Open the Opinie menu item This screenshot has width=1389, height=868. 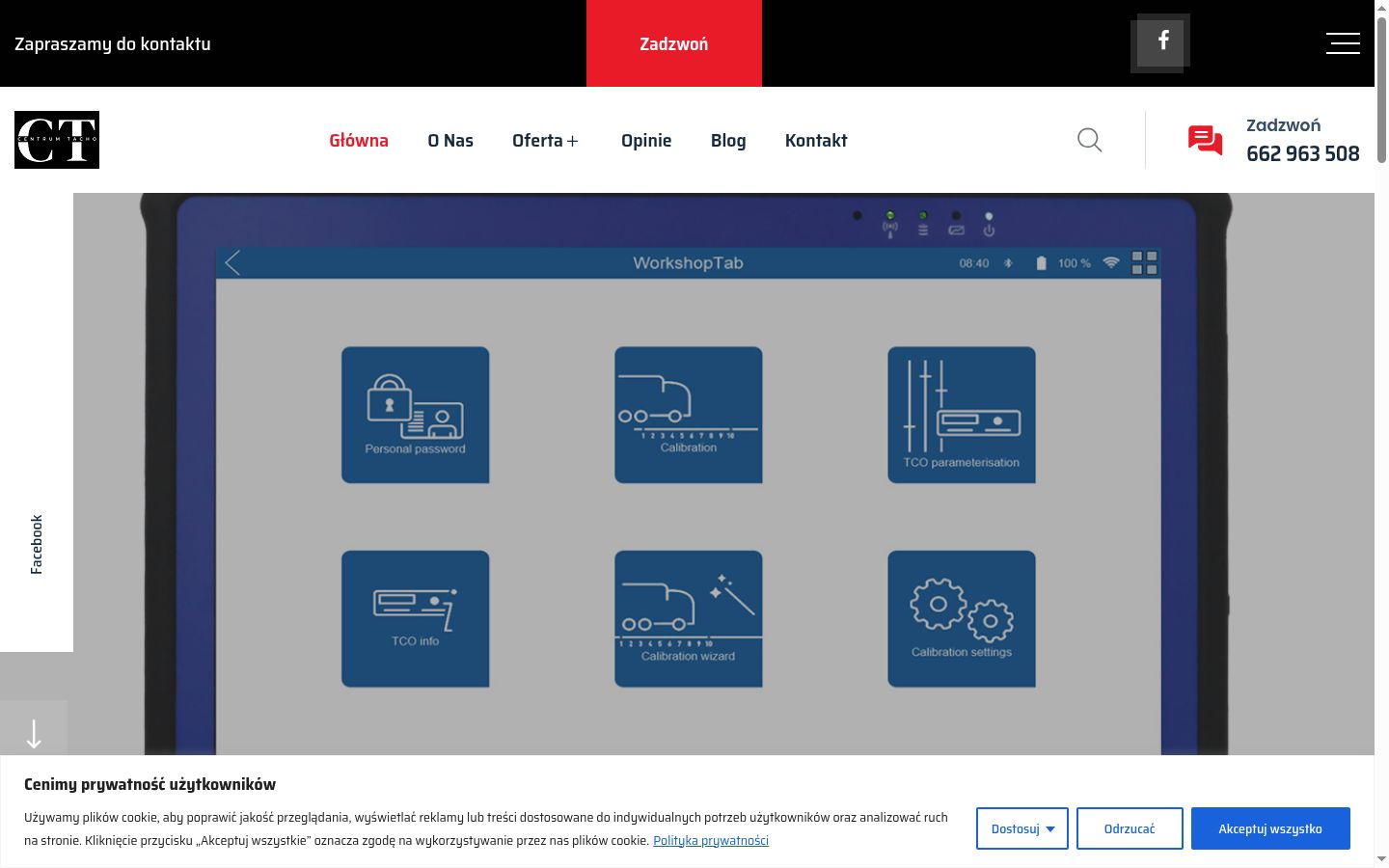pos(646,140)
